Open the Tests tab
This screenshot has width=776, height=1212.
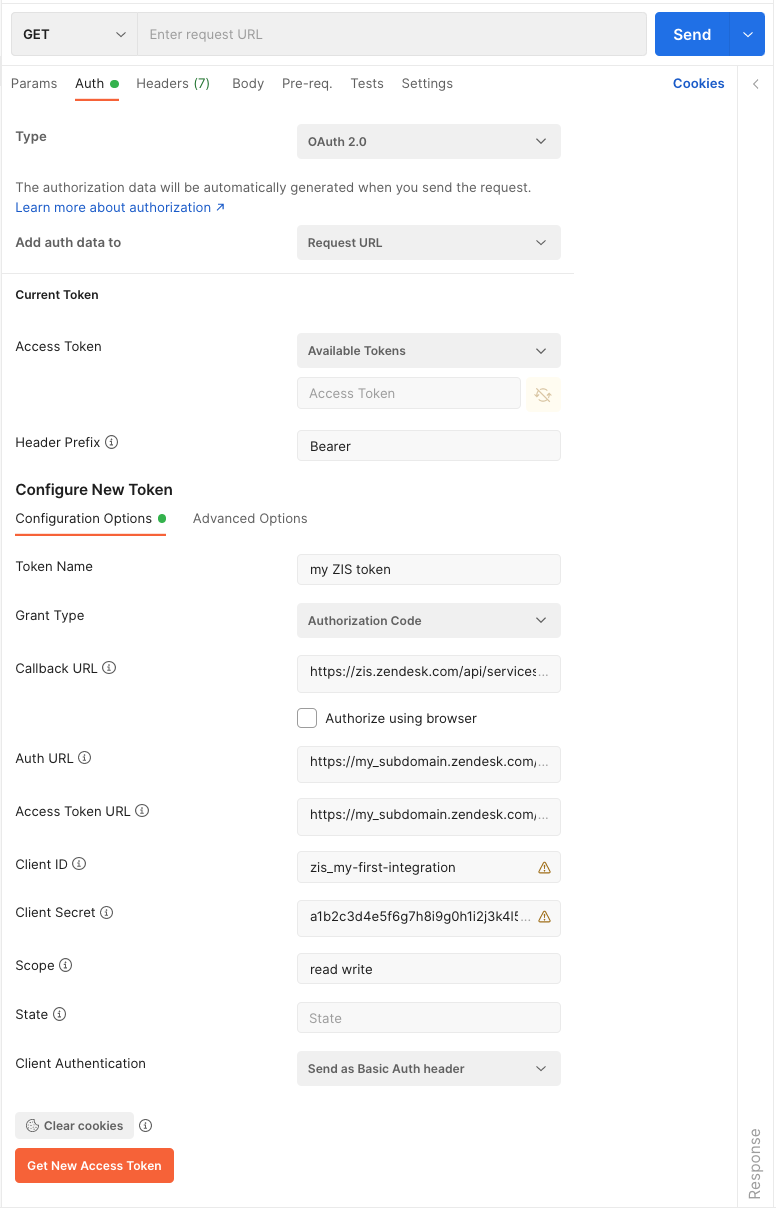click(x=367, y=84)
